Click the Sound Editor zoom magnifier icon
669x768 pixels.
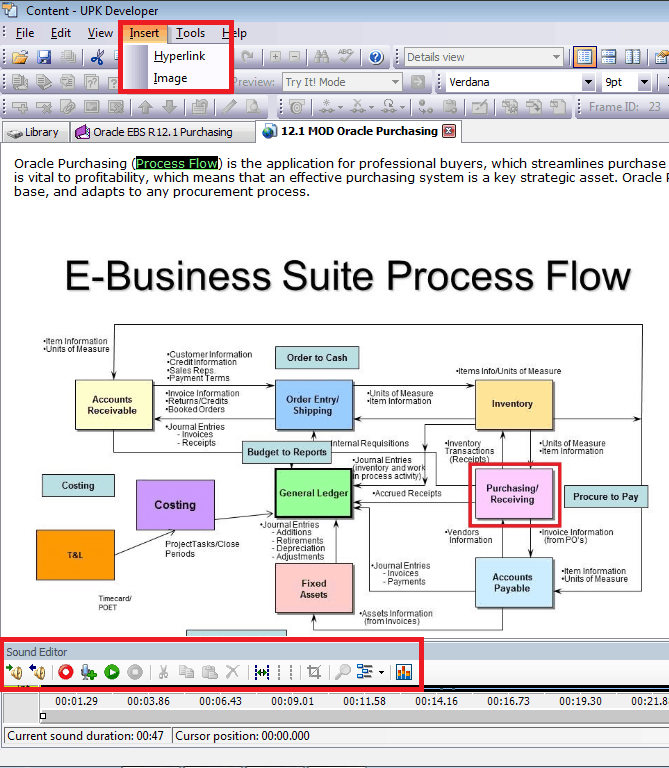pyautogui.click(x=343, y=672)
